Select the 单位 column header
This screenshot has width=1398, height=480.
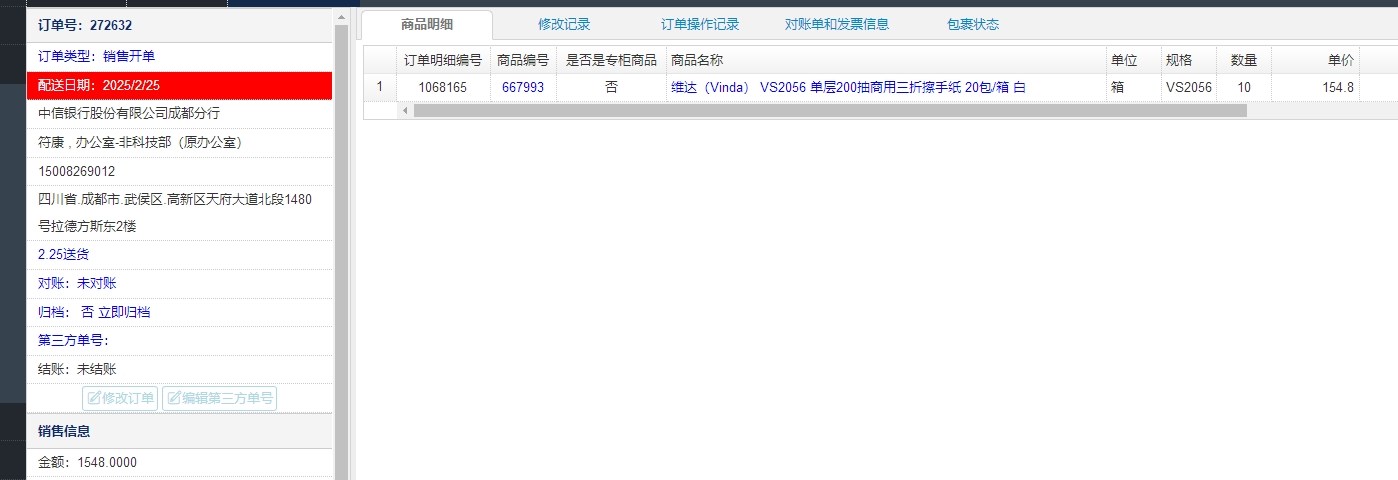(x=1133, y=60)
